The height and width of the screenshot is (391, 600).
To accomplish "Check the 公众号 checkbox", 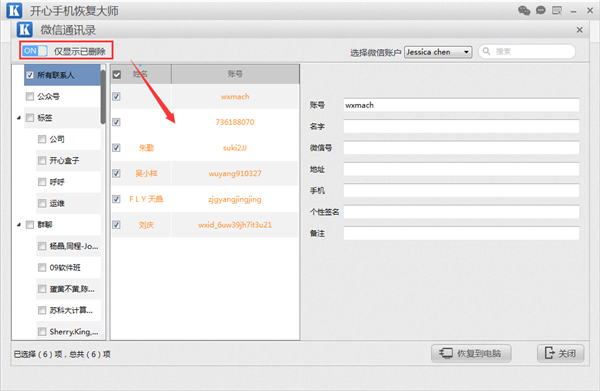I will coord(30,96).
